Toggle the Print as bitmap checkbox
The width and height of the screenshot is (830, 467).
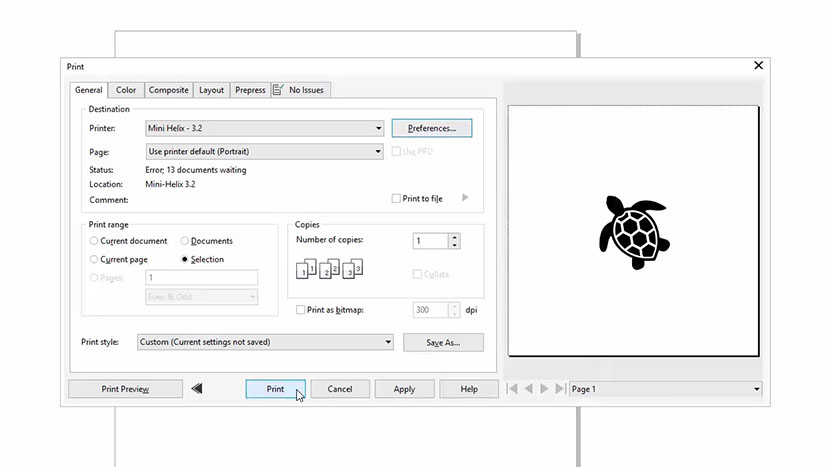[x=302, y=310]
